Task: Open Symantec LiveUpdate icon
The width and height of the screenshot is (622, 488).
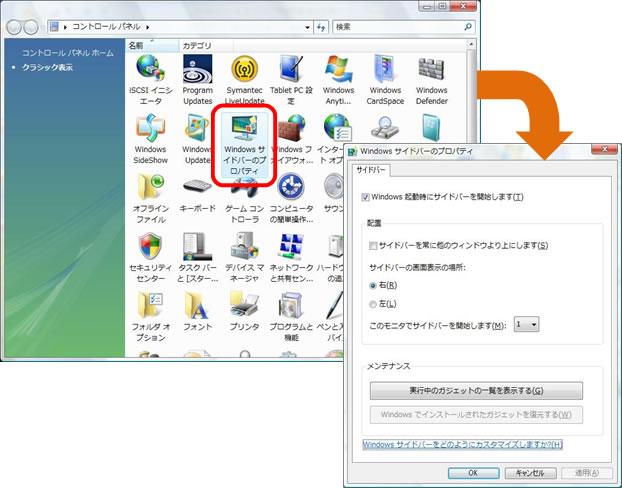Action: (x=245, y=70)
